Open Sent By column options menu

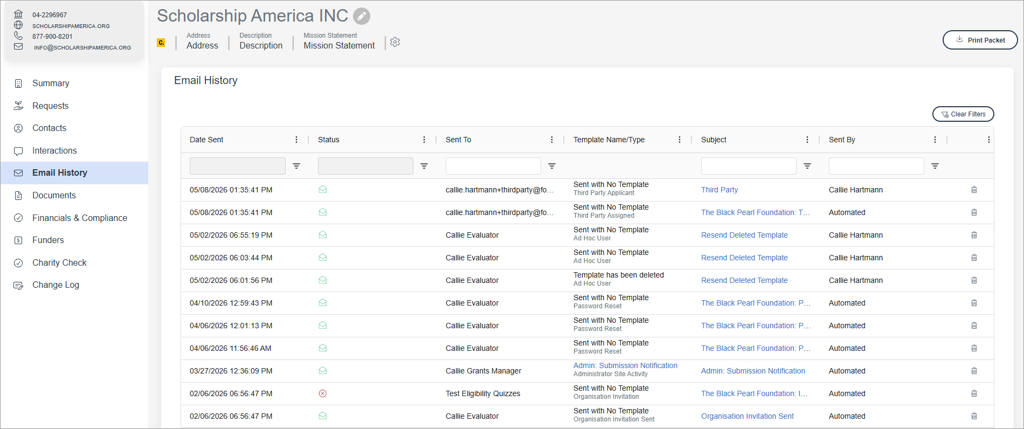(935, 140)
